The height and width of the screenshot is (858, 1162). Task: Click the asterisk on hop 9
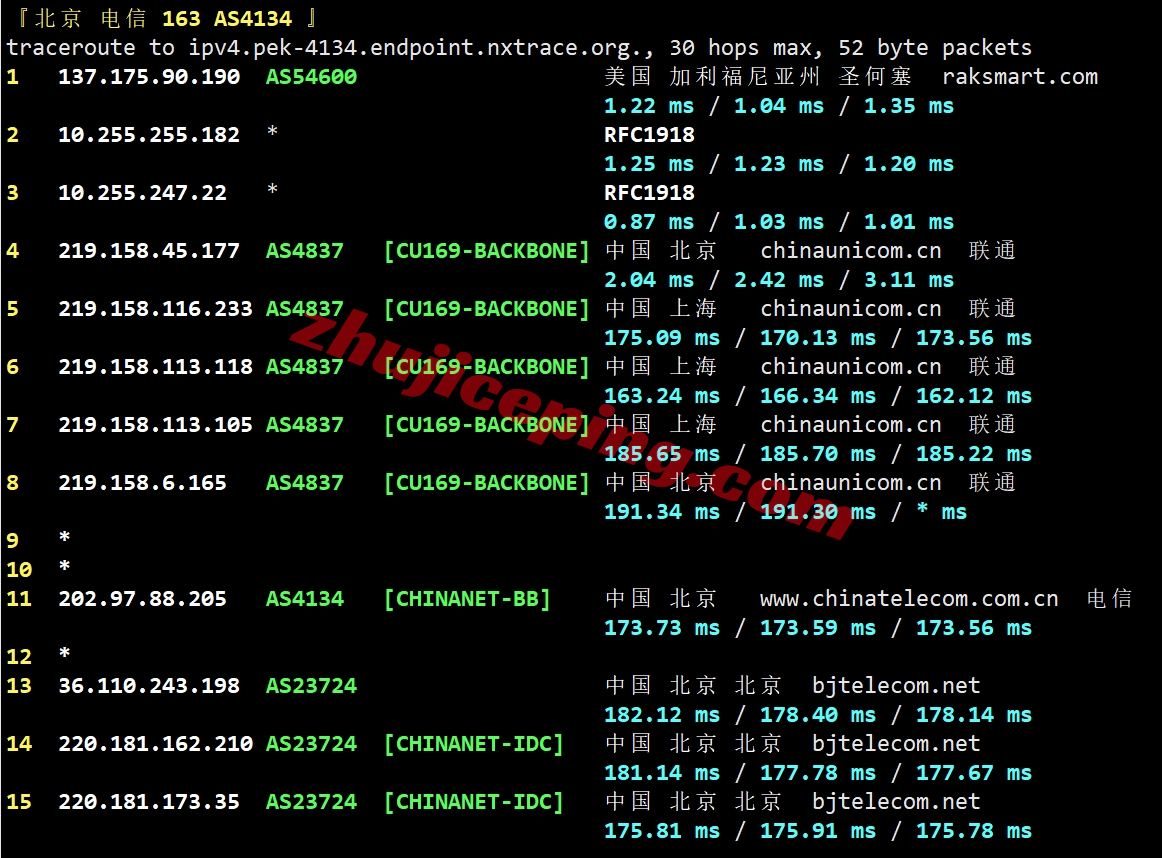click(x=65, y=540)
